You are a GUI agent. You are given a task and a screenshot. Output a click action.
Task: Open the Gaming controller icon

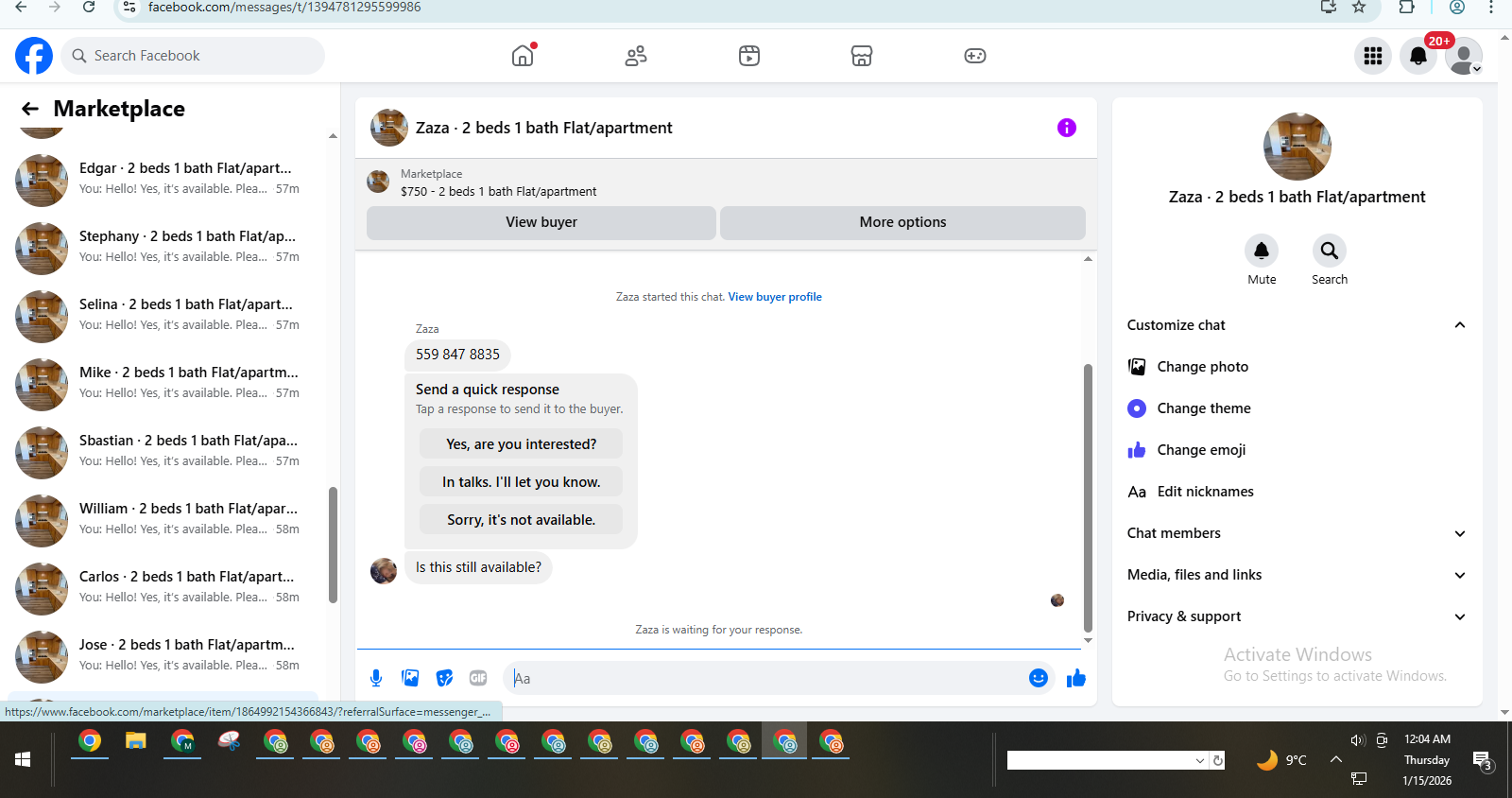[x=975, y=56]
